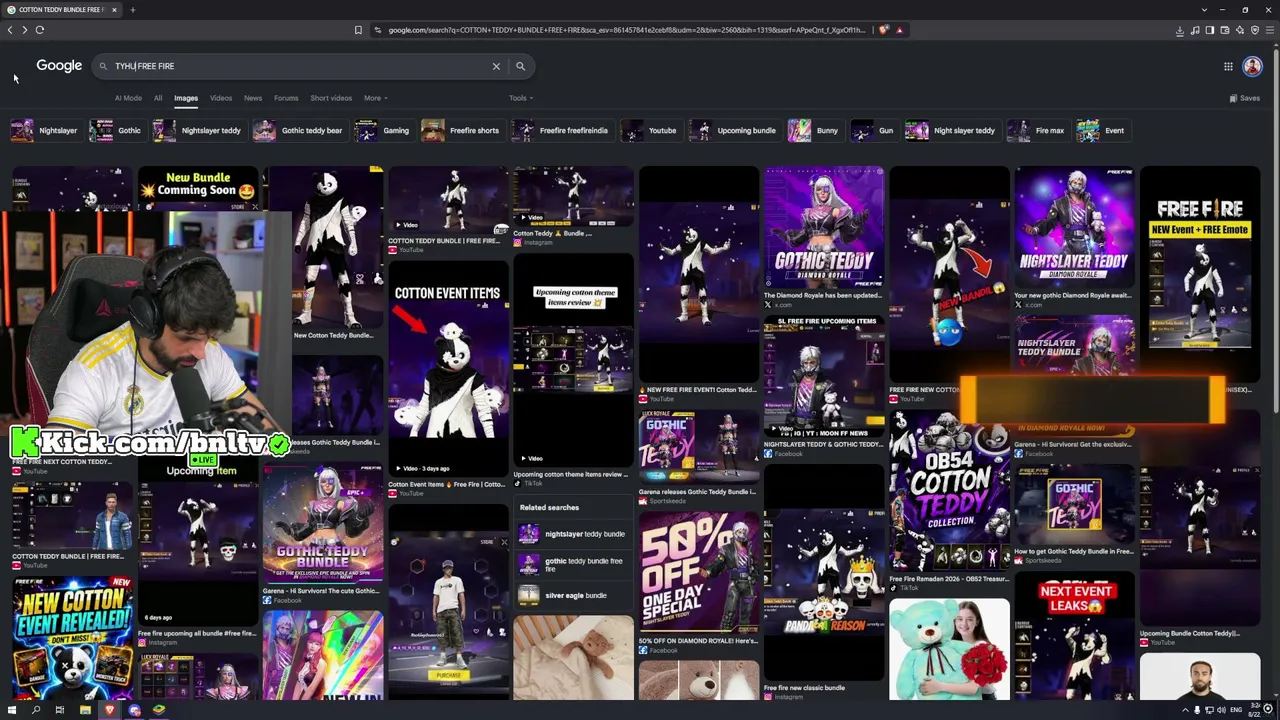The height and width of the screenshot is (720, 1280).
Task: Go back to the previous page
Action: [x=10, y=30]
